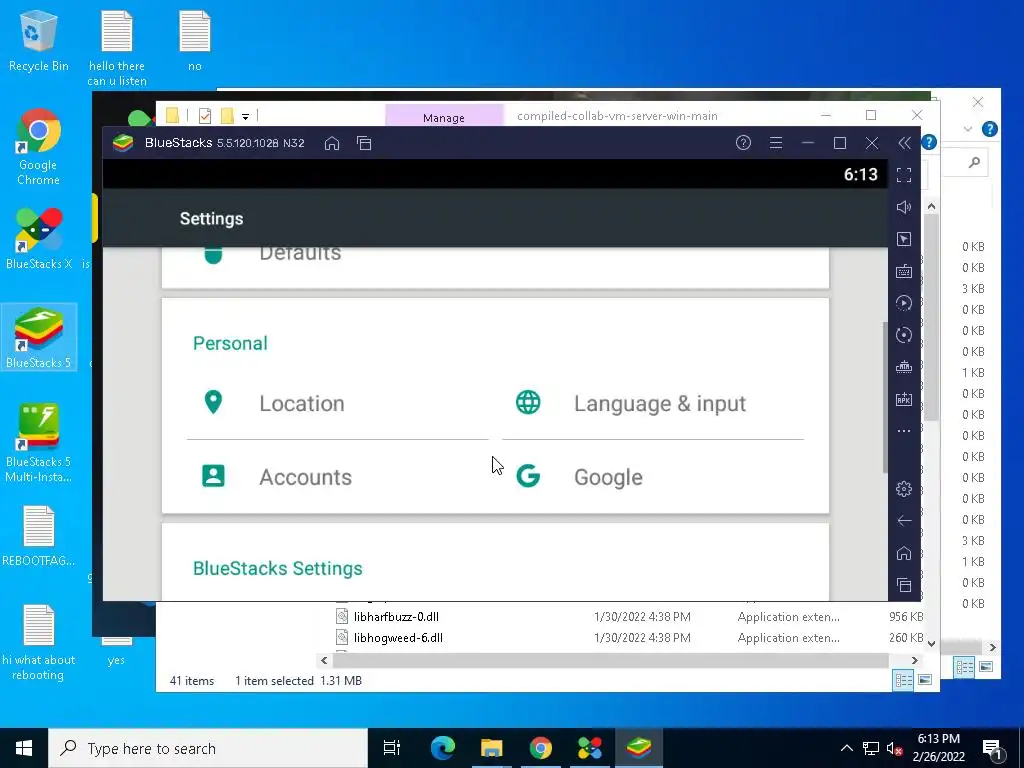Click the globe icon for Language & input

pyautogui.click(x=528, y=402)
